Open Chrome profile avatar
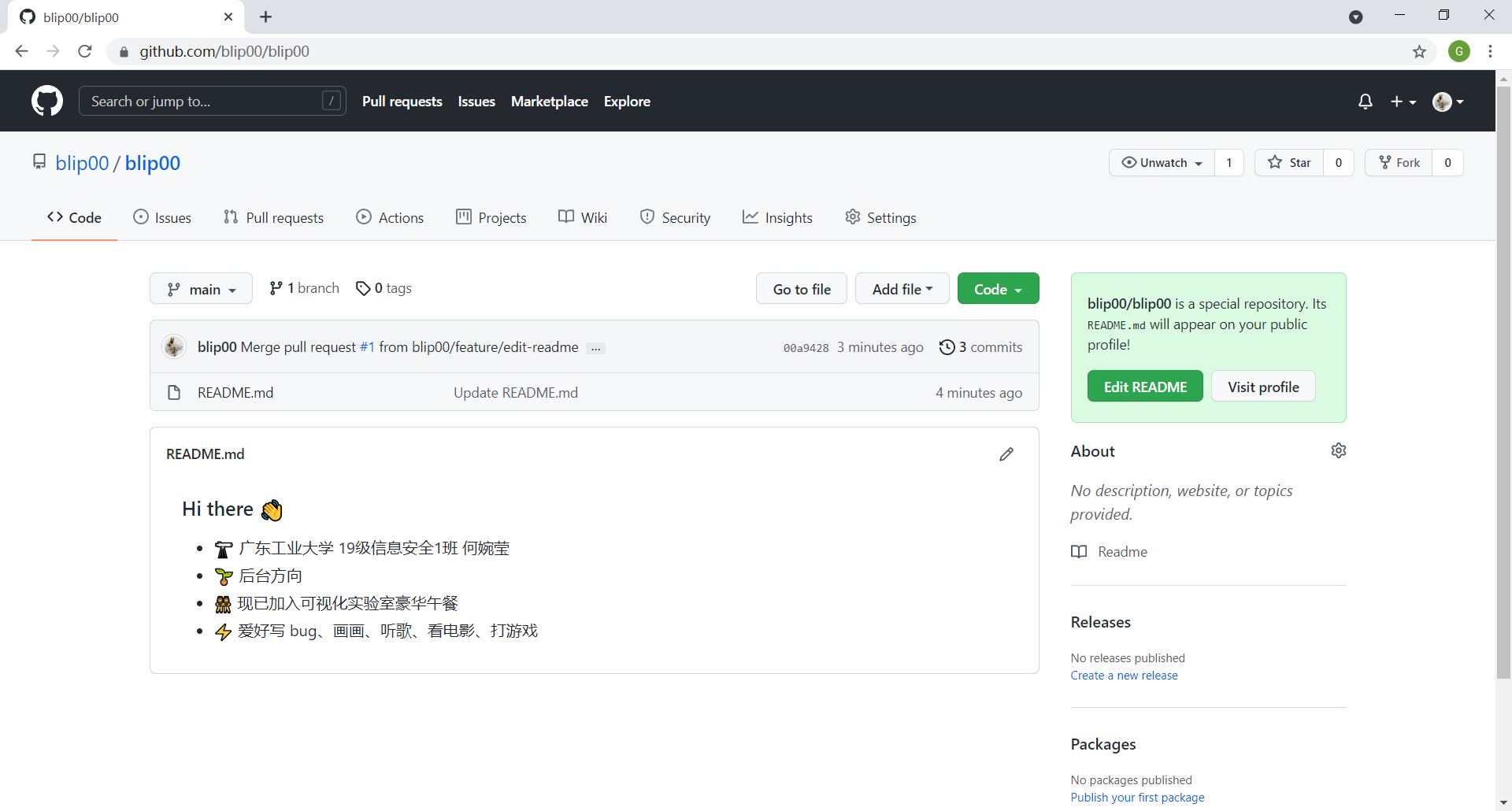Image resolution: width=1512 pixels, height=811 pixels. tap(1459, 51)
